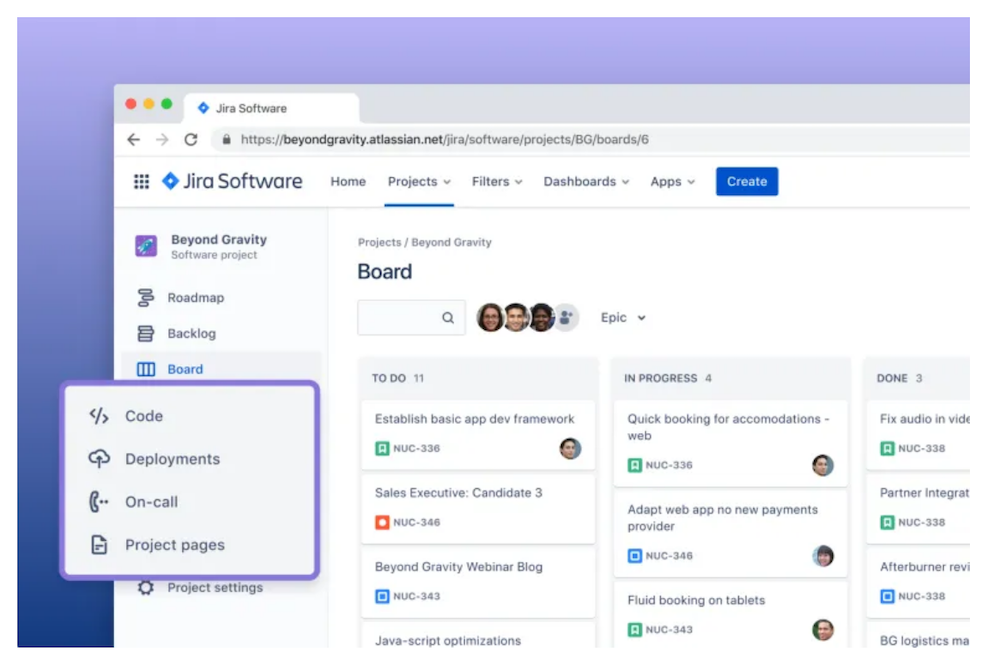The width and height of the screenshot is (1000, 658).
Task: Open the Sales Executive: Candidate 3 card
Action: (x=478, y=509)
